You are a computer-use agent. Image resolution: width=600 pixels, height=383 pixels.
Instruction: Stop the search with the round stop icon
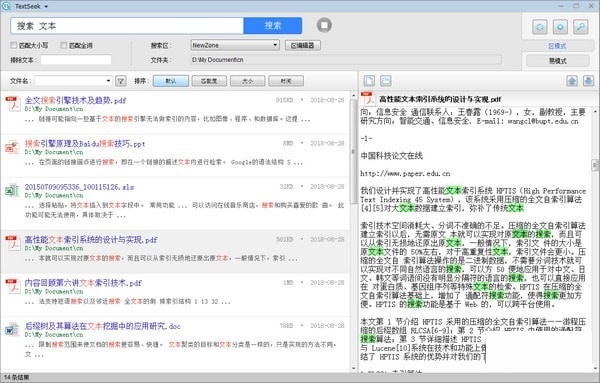(x=324, y=25)
